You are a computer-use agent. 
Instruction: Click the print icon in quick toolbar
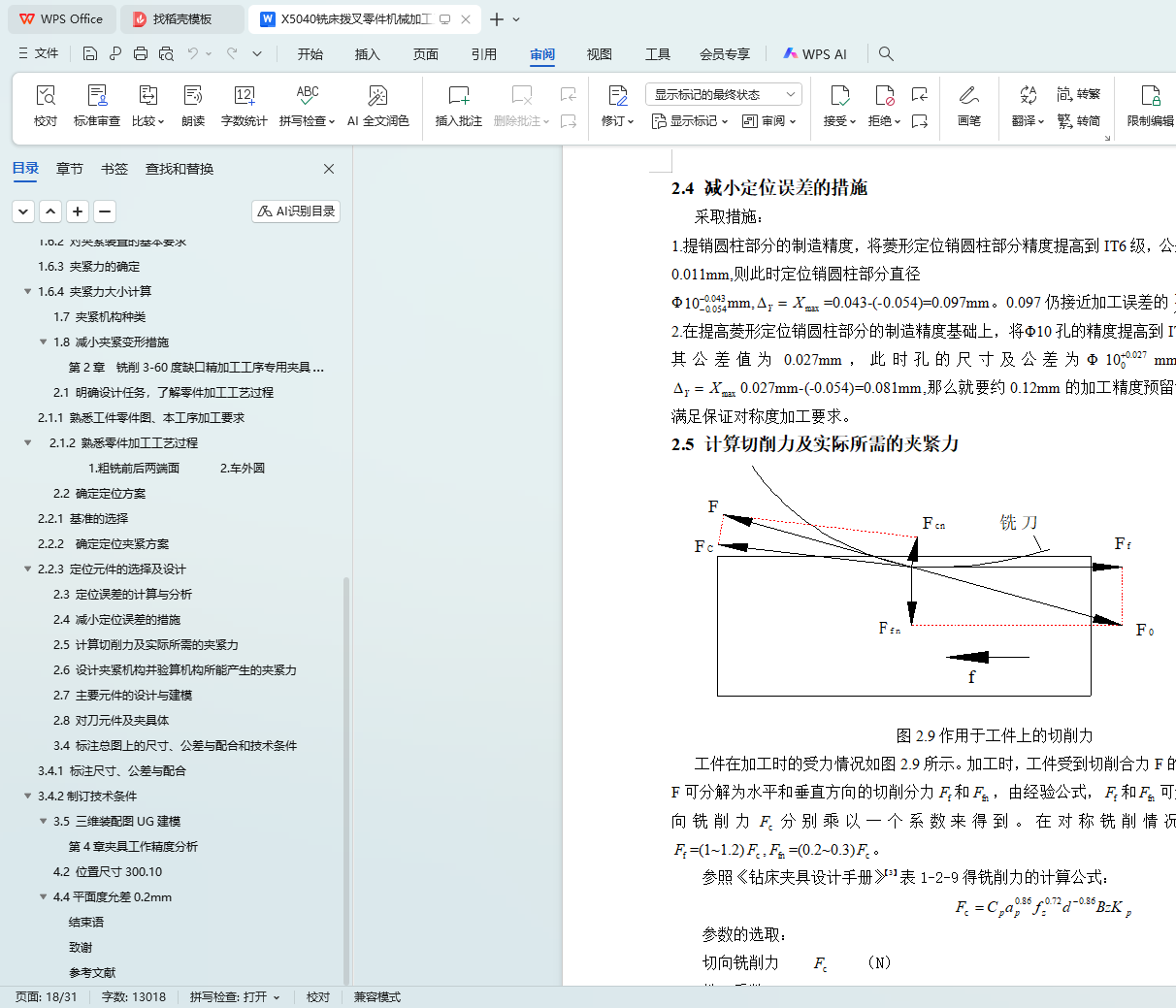pos(141,54)
